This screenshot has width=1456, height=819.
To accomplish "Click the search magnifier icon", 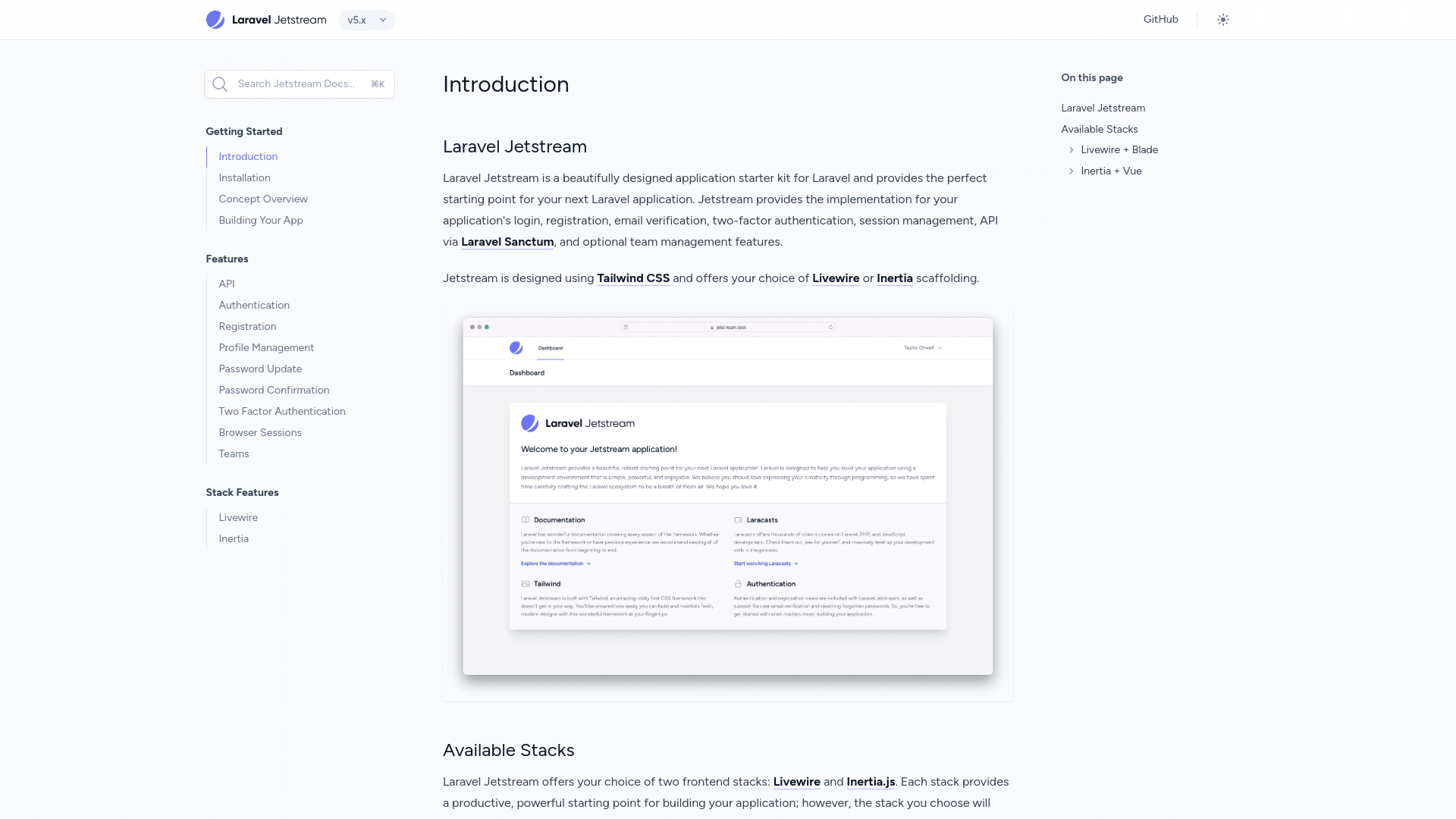I will [x=220, y=84].
